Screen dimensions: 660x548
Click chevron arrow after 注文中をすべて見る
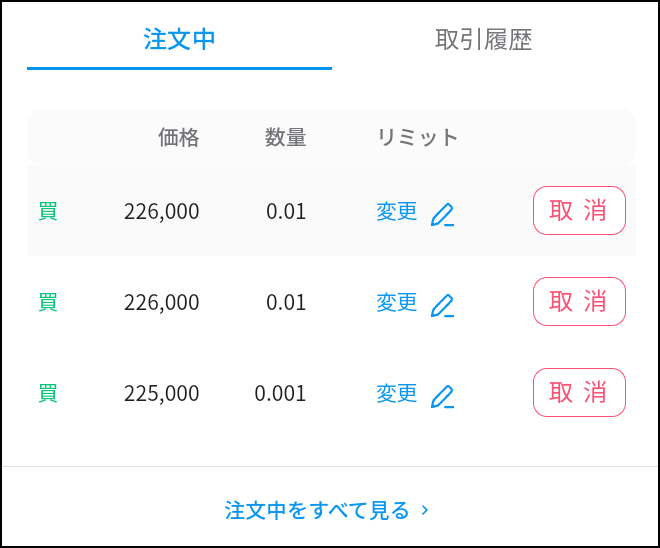[x=425, y=511]
